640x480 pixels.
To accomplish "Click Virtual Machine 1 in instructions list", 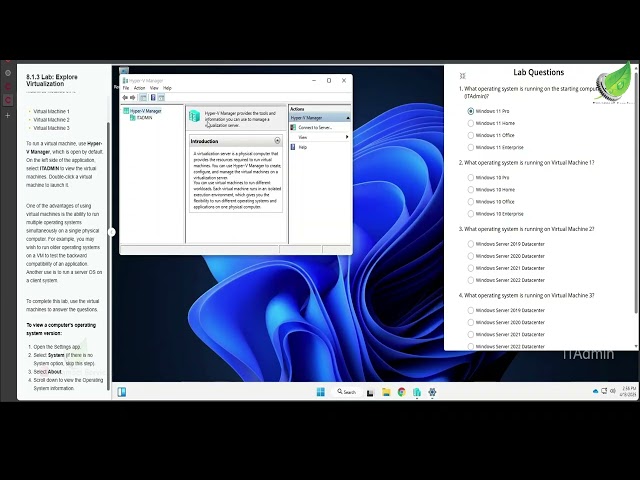I will 51,111.
